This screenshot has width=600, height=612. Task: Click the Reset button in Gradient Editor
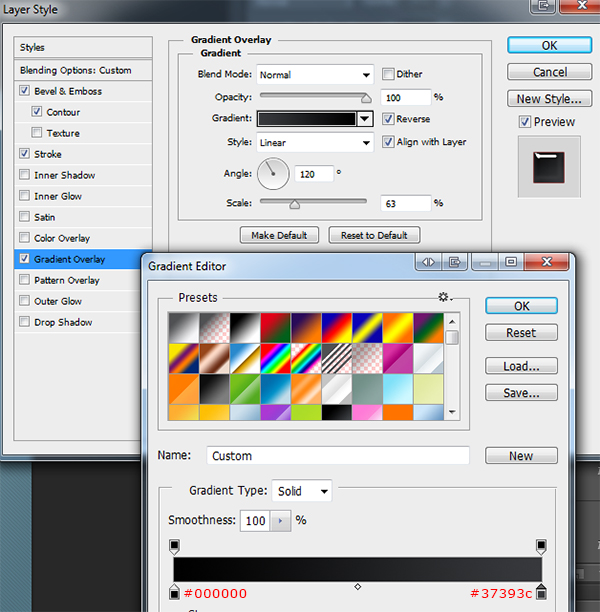coord(522,333)
